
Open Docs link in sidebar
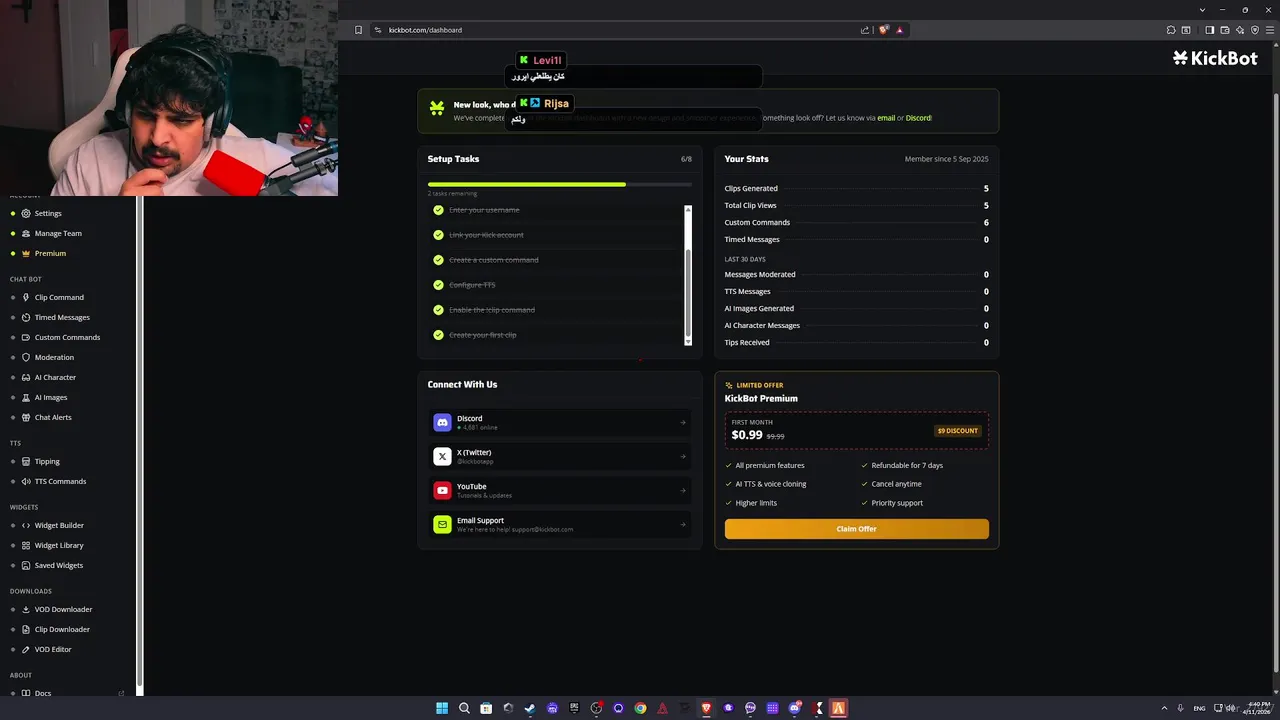43,693
